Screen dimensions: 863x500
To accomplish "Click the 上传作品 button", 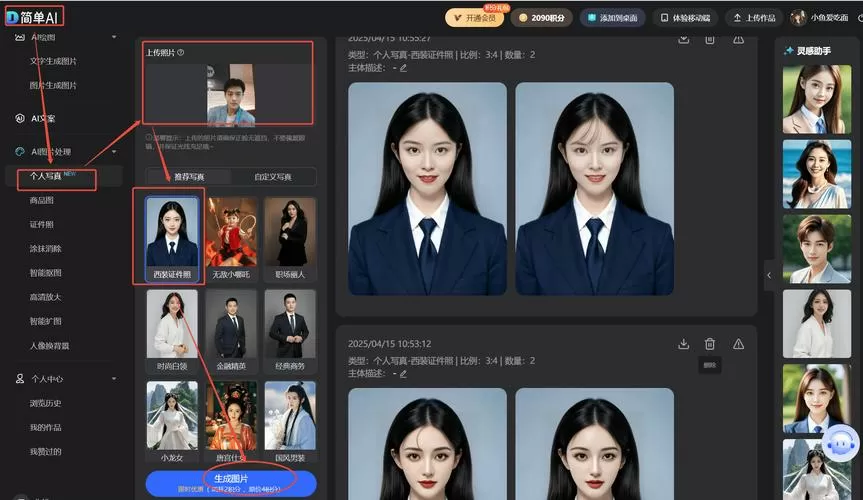I will click(x=754, y=18).
